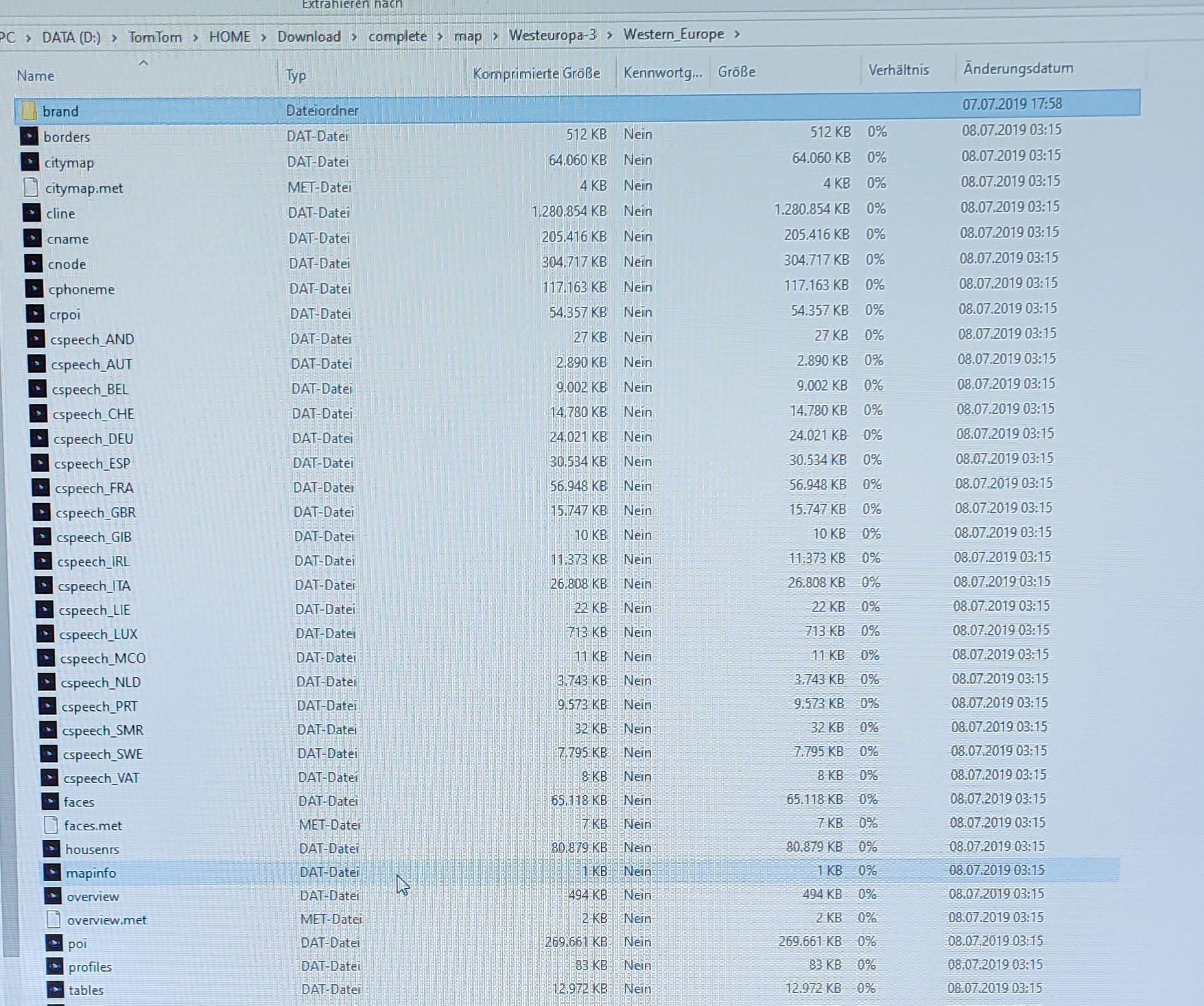
Task: Navigate to Westeuropa-3 in address bar
Action: [x=552, y=35]
